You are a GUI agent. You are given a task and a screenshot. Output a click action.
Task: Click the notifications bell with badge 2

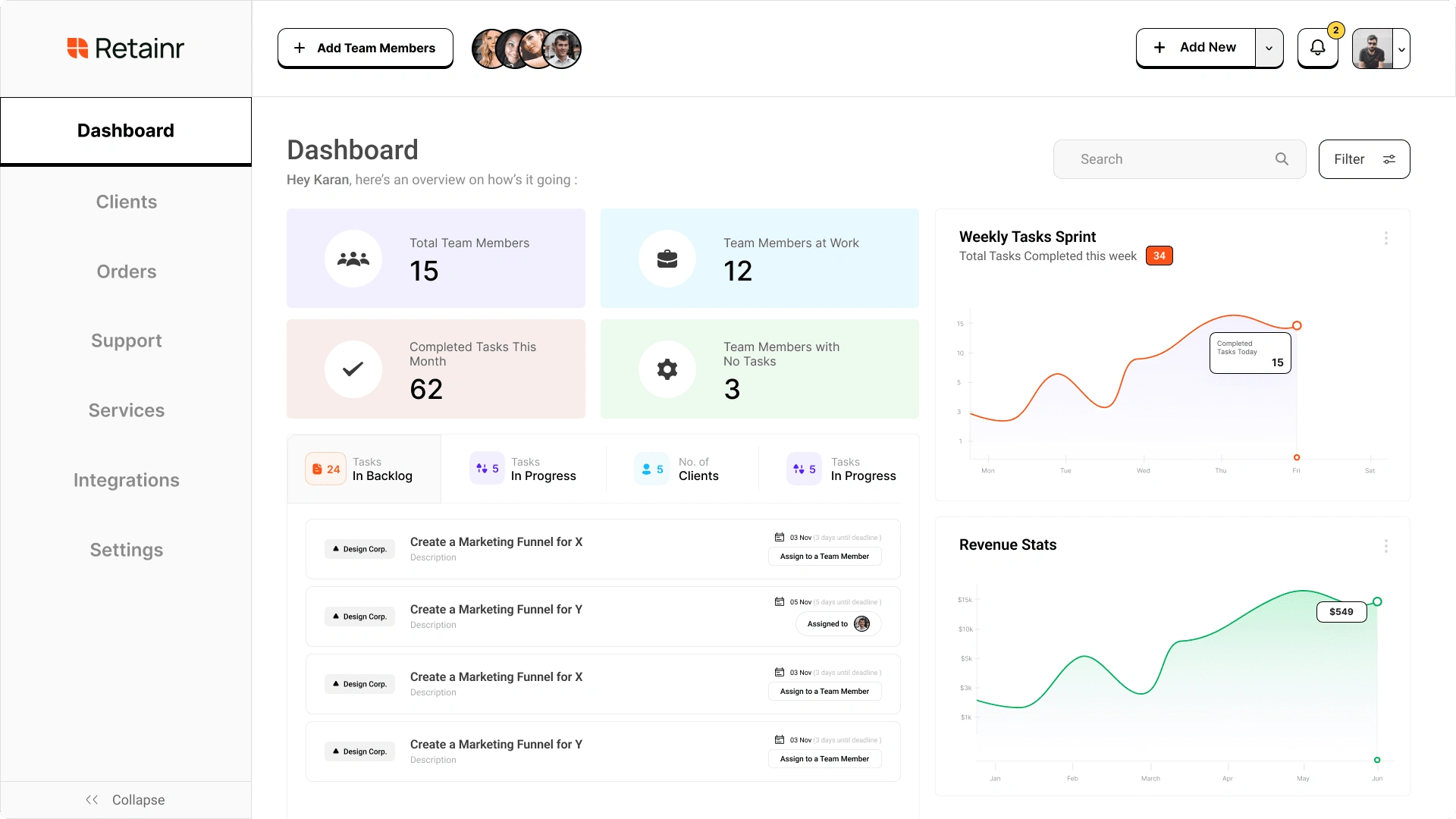[1318, 47]
